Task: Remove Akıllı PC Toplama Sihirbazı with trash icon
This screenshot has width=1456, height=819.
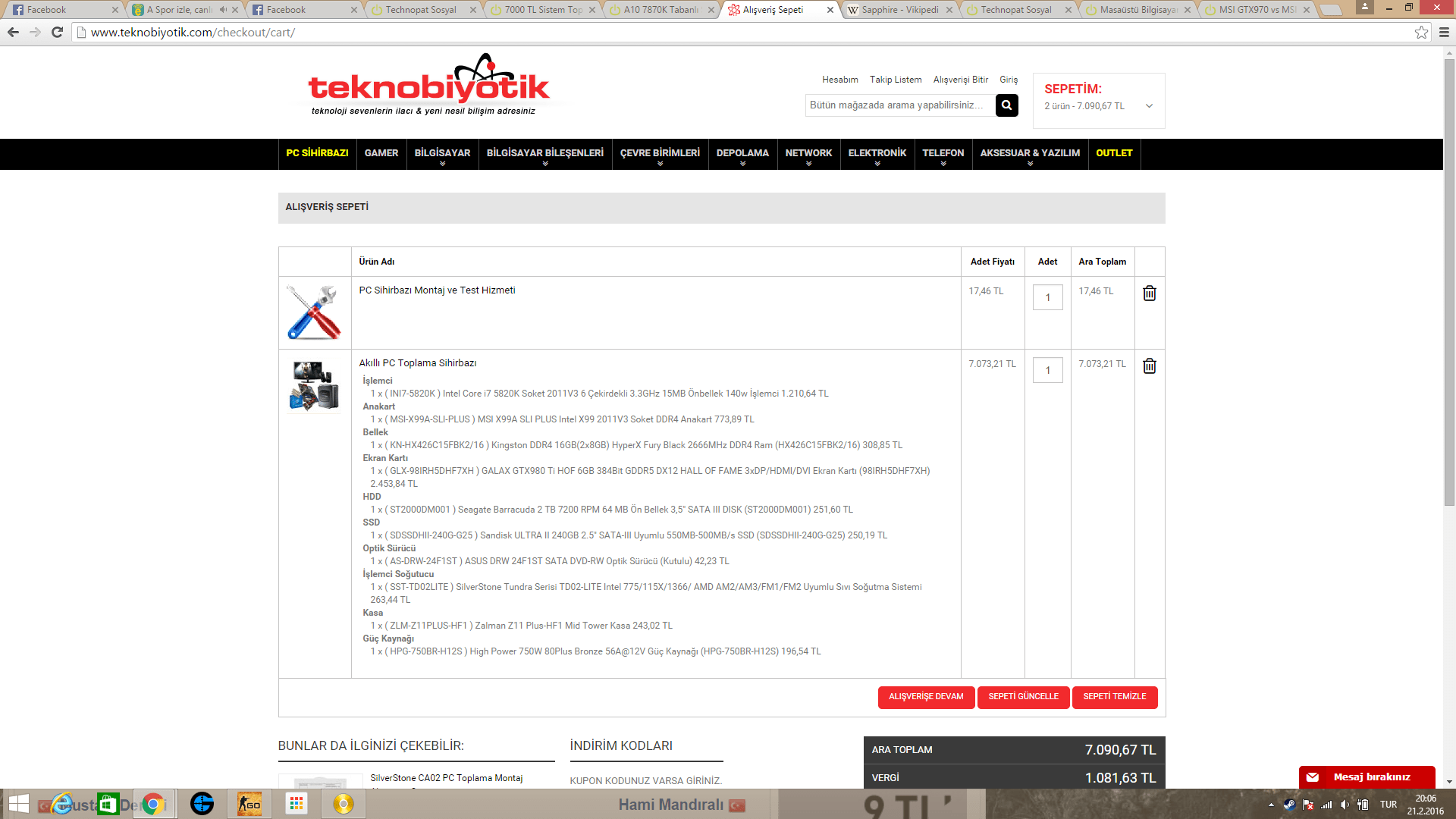Action: (1150, 366)
